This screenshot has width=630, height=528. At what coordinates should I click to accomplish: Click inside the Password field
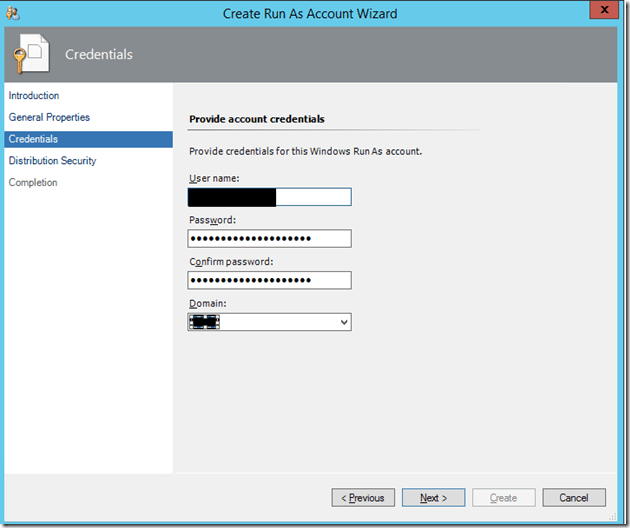click(x=269, y=238)
